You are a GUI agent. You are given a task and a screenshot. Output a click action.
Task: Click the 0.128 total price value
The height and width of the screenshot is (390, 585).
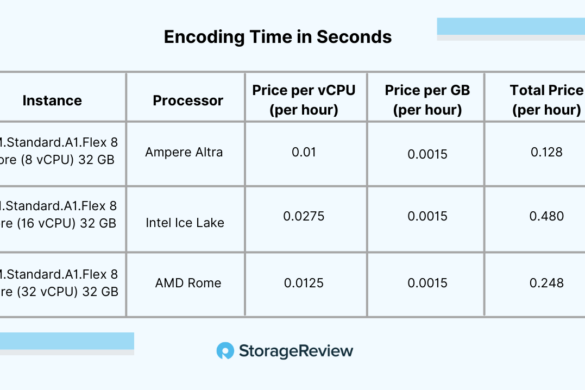click(546, 152)
